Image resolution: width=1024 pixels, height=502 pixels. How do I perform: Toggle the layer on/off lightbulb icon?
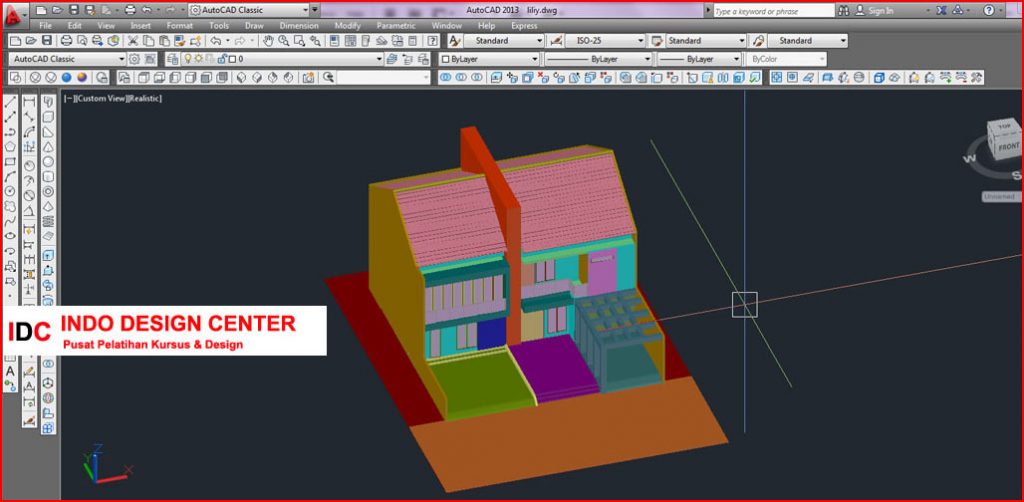187,59
